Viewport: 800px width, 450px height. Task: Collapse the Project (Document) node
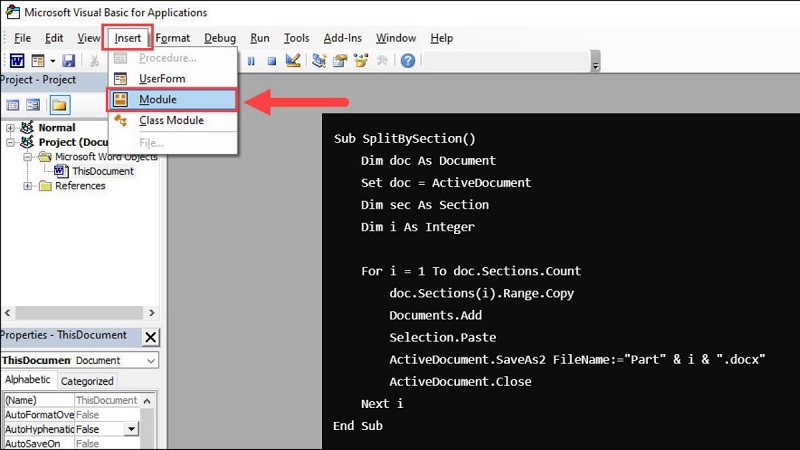click(10, 142)
